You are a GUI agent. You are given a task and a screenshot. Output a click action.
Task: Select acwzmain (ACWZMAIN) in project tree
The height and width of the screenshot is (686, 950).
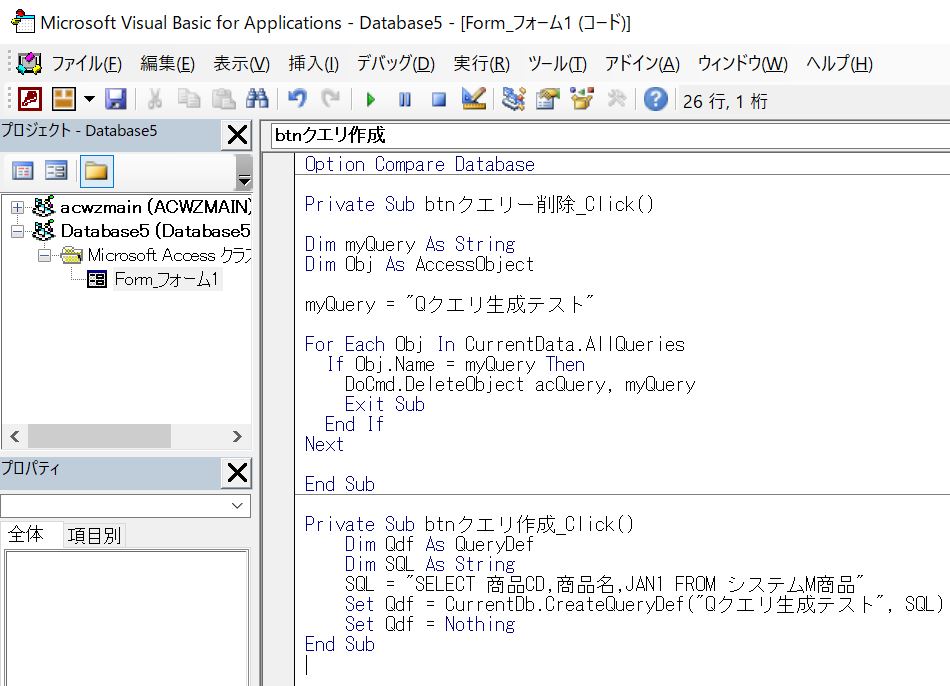154,207
